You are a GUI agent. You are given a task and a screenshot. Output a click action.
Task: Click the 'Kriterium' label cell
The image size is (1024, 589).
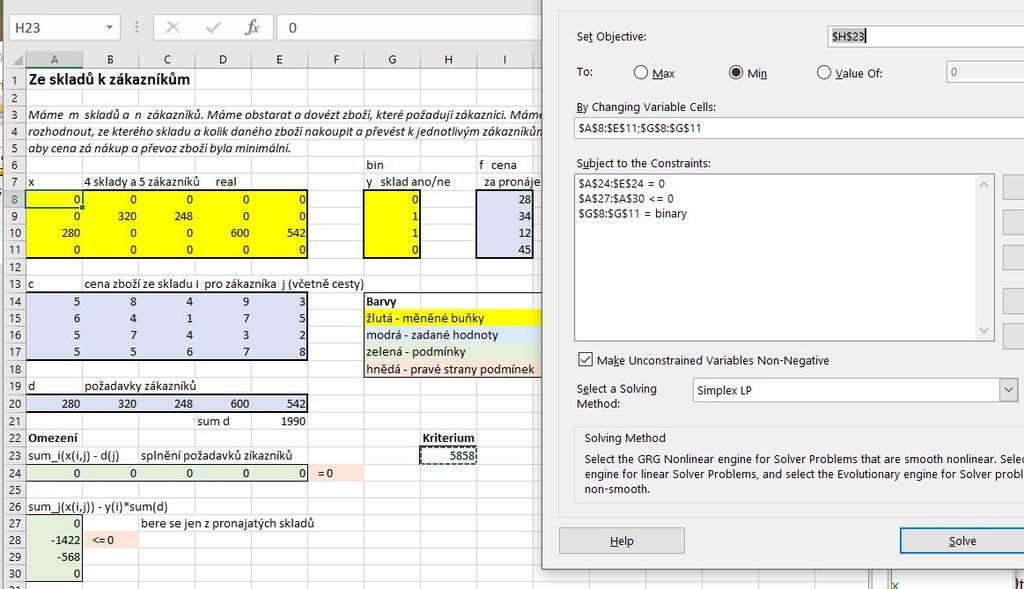pyautogui.click(x=448, y=438)
